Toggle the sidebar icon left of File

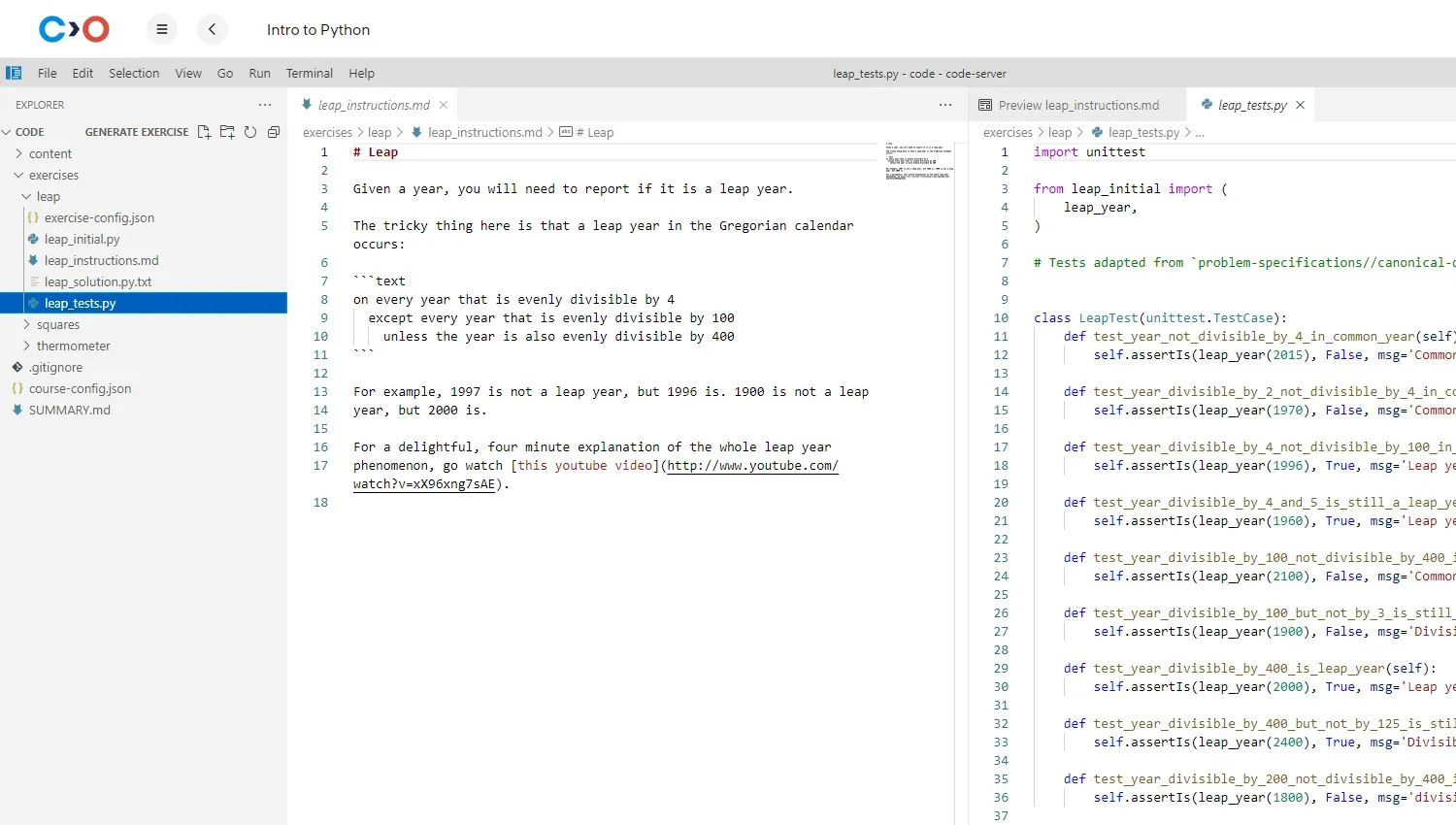pyautogui.click(x=14, y=73)
